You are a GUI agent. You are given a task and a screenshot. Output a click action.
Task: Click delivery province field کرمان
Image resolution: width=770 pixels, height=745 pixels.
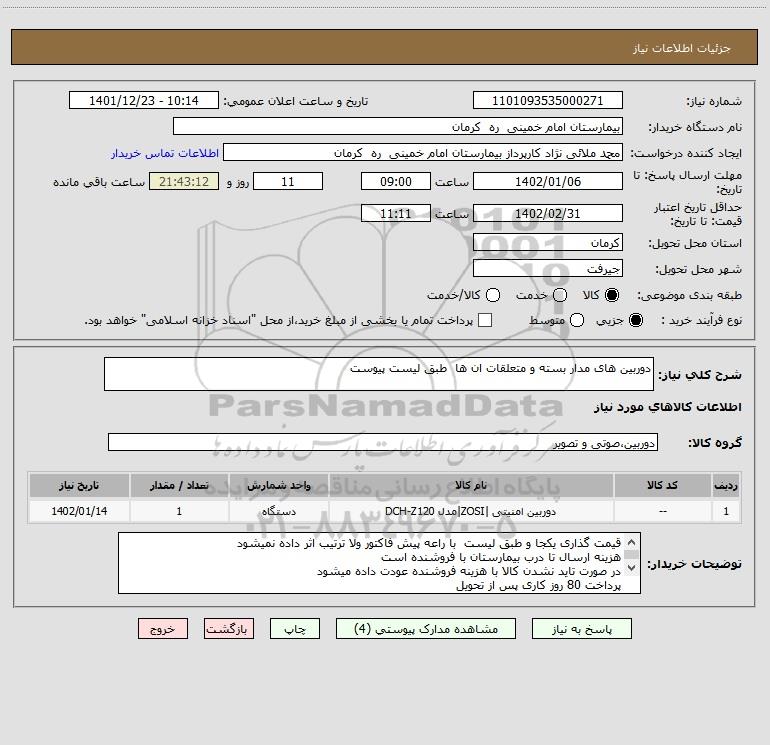pyautogui.click(x=548, y=243)
